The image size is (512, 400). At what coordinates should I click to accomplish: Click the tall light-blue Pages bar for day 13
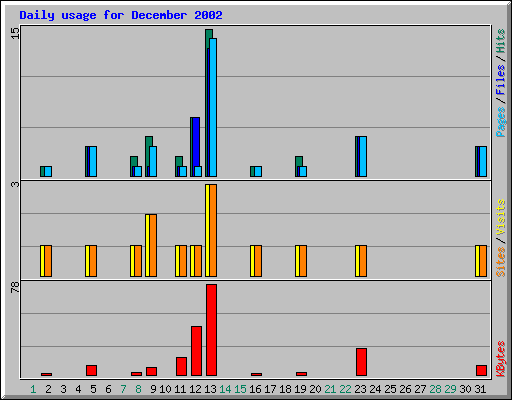coord(213,107)
